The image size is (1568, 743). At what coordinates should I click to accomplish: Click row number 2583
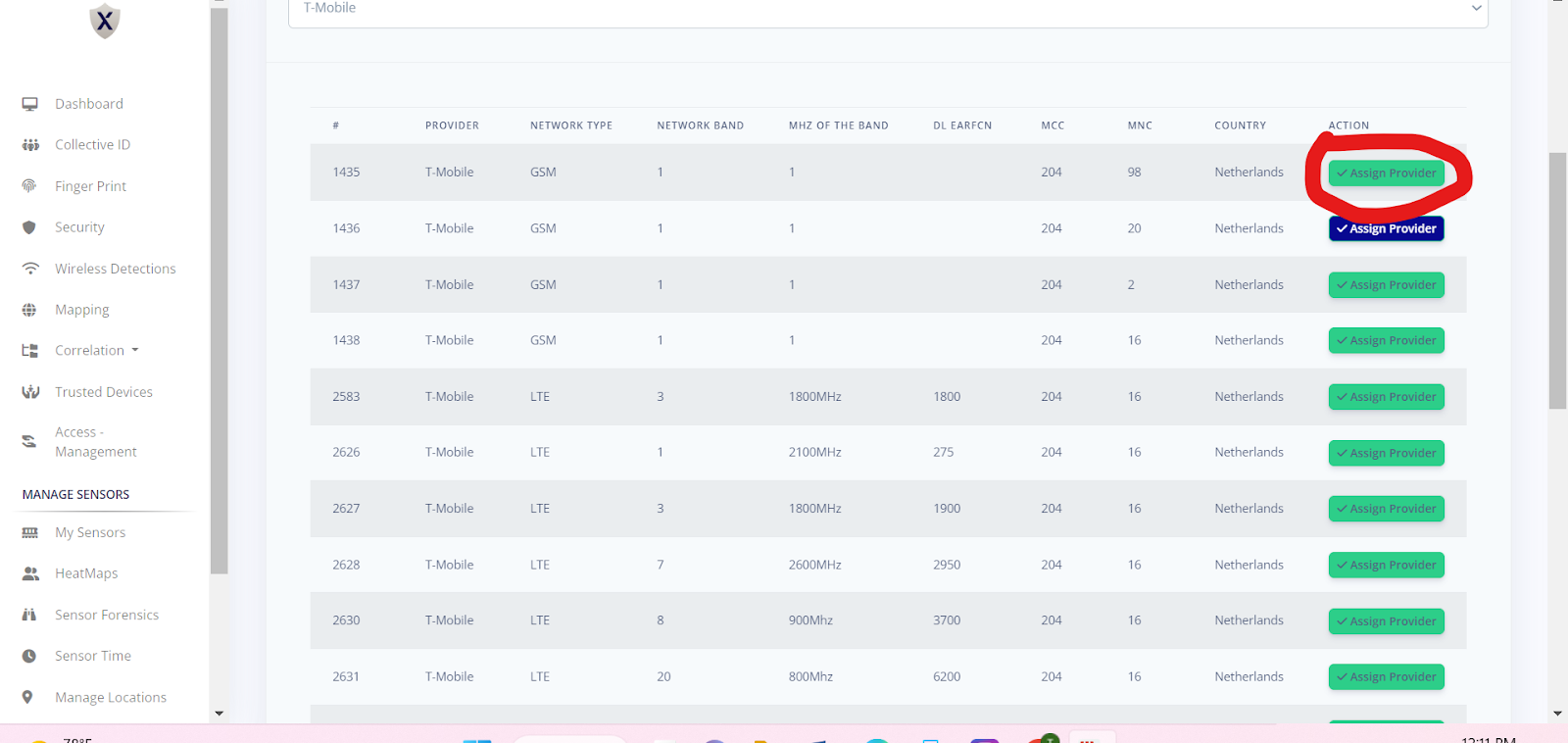pos(346,397)
